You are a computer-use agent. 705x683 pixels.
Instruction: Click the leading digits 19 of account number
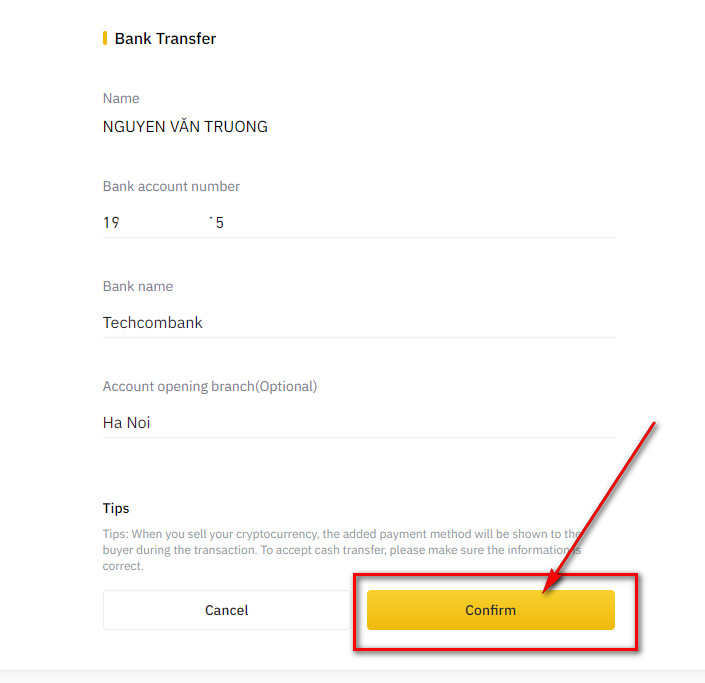point(111,222)
